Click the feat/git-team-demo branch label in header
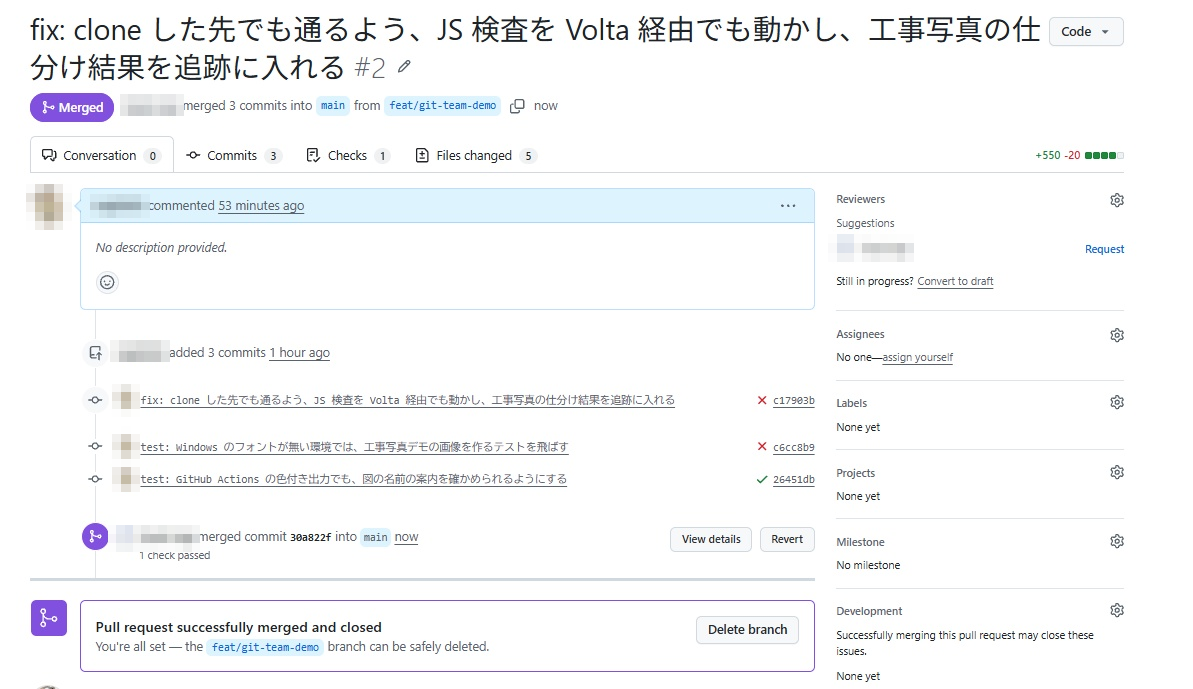1193x689 pixels. (443, 106)
